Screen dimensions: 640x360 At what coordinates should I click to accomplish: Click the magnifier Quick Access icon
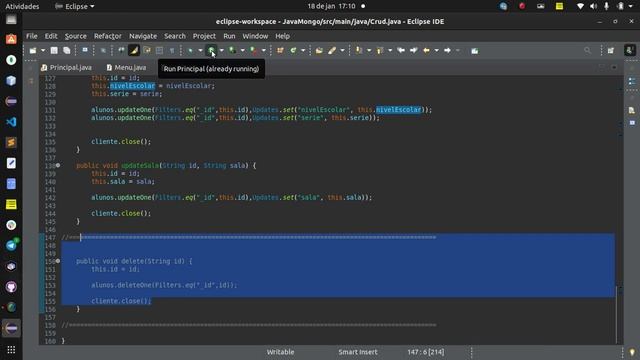(587, 51)
